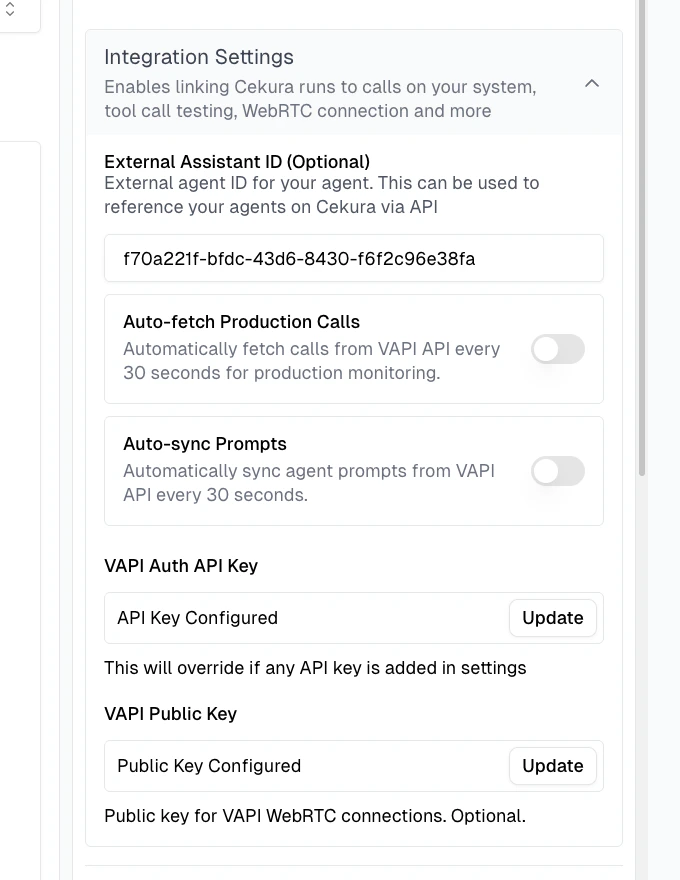680x880 pixels.
Task: Click the VAPI Auth API Key label
Action: coord(181,566)
